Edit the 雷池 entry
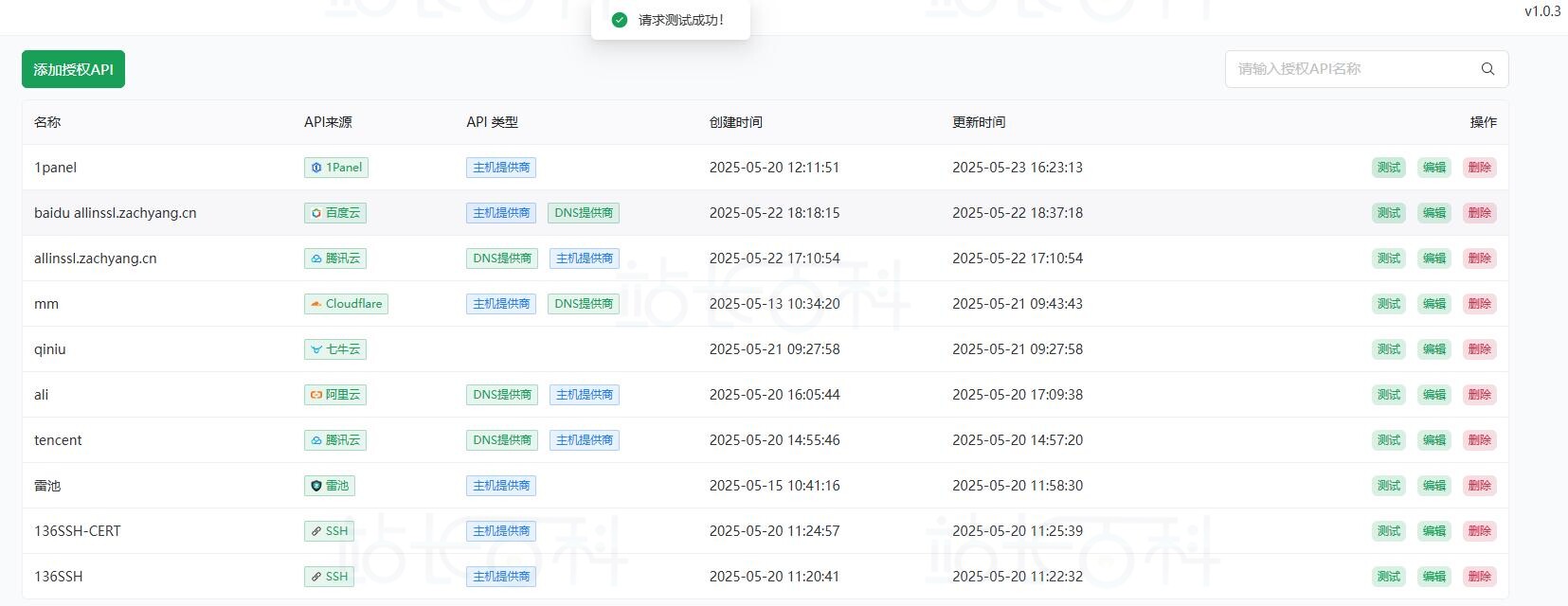This screenshot has height=606, width=1568. pos(1434,486)
